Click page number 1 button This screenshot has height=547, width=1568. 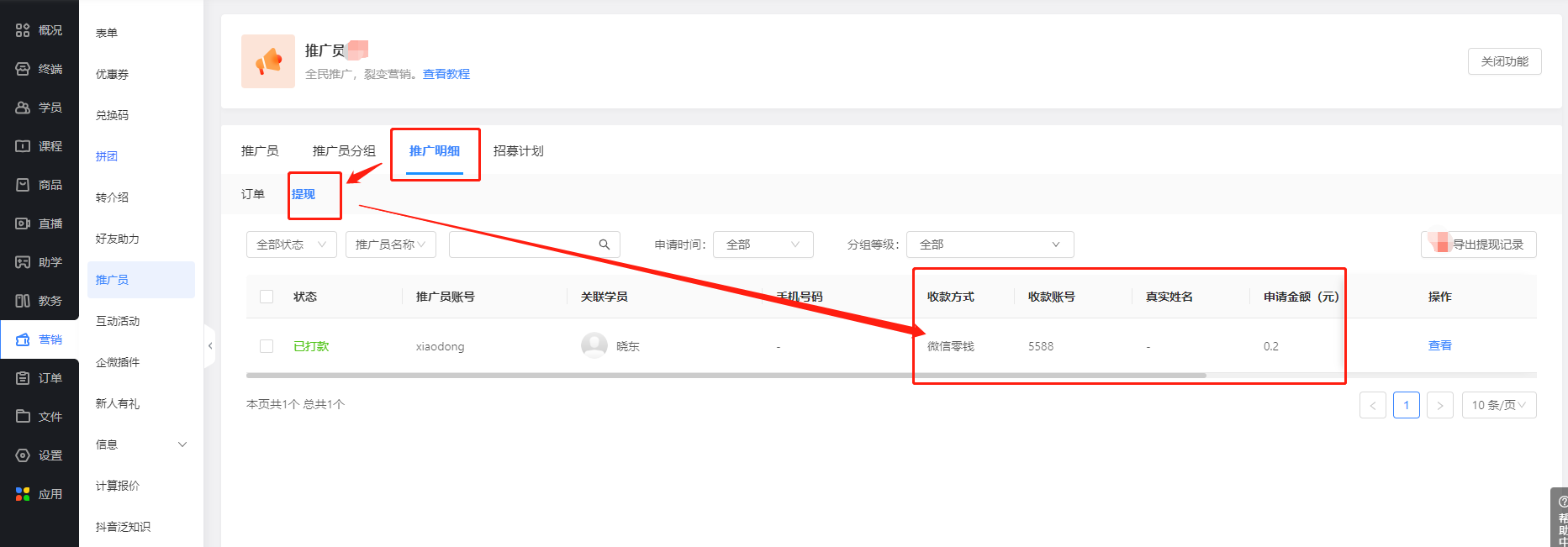(1407, 405)
